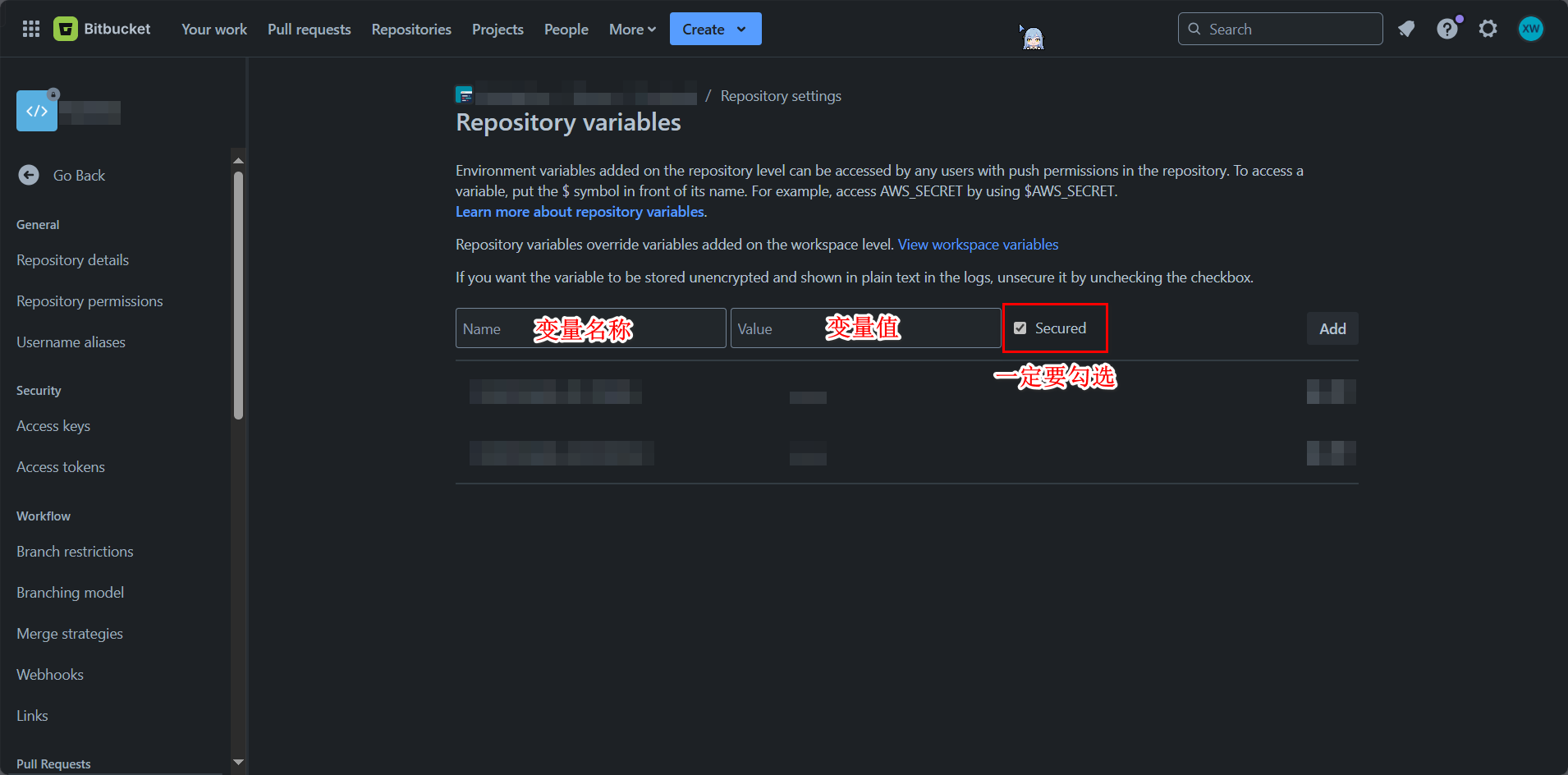Uncheck the Secured checkbox

[1020, 328]
